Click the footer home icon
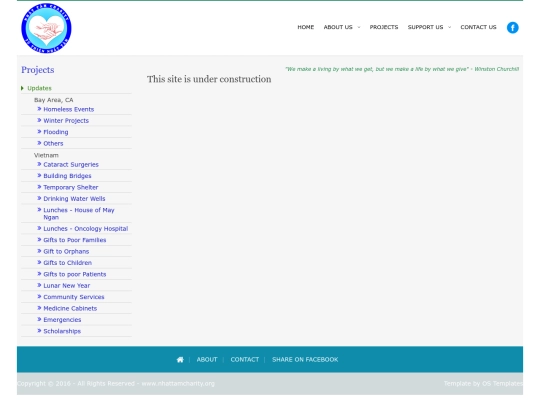This screenshot has width=540, height=405. click(180, 360)
